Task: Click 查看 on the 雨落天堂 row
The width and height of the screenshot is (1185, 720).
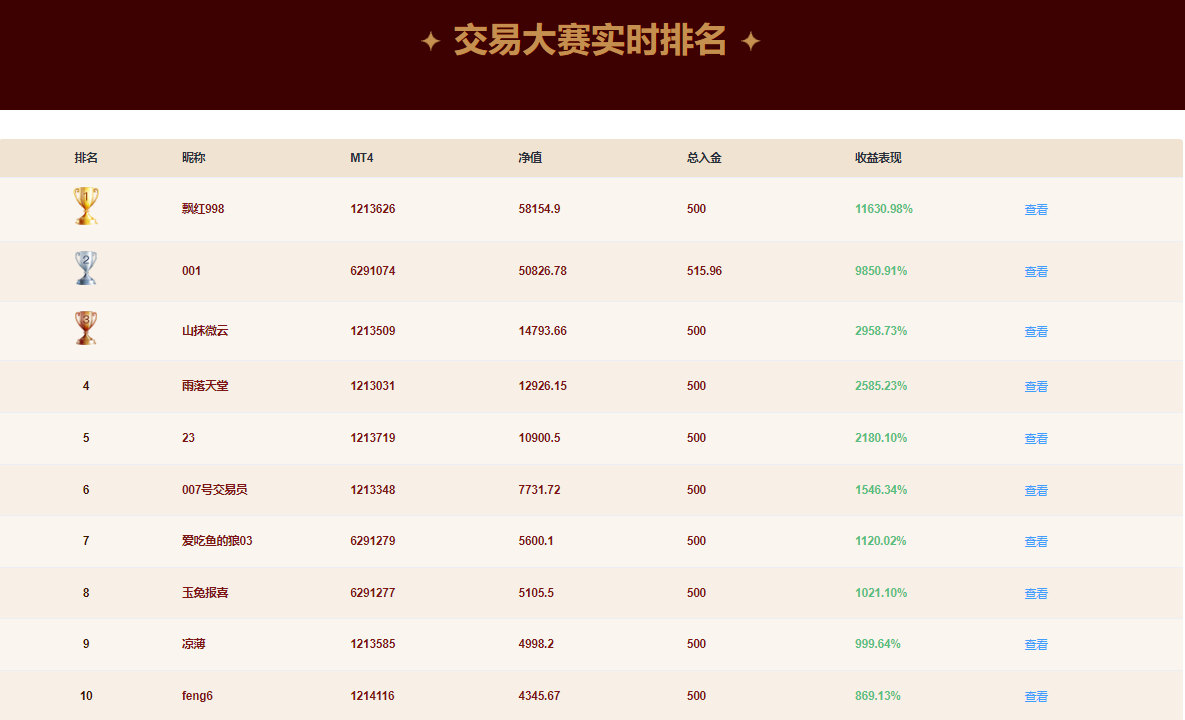Action: [x=1035, y=386]
